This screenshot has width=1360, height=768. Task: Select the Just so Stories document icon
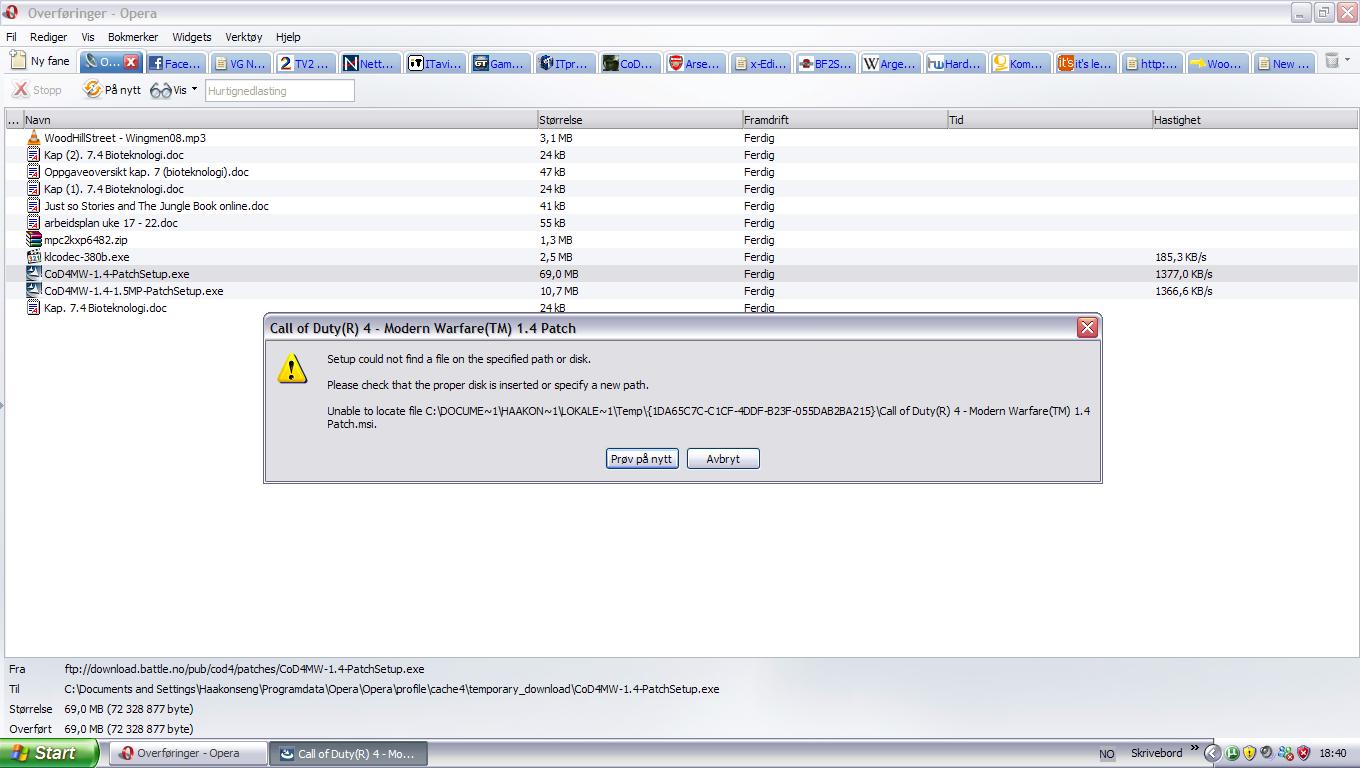click(x=34, y=206)
